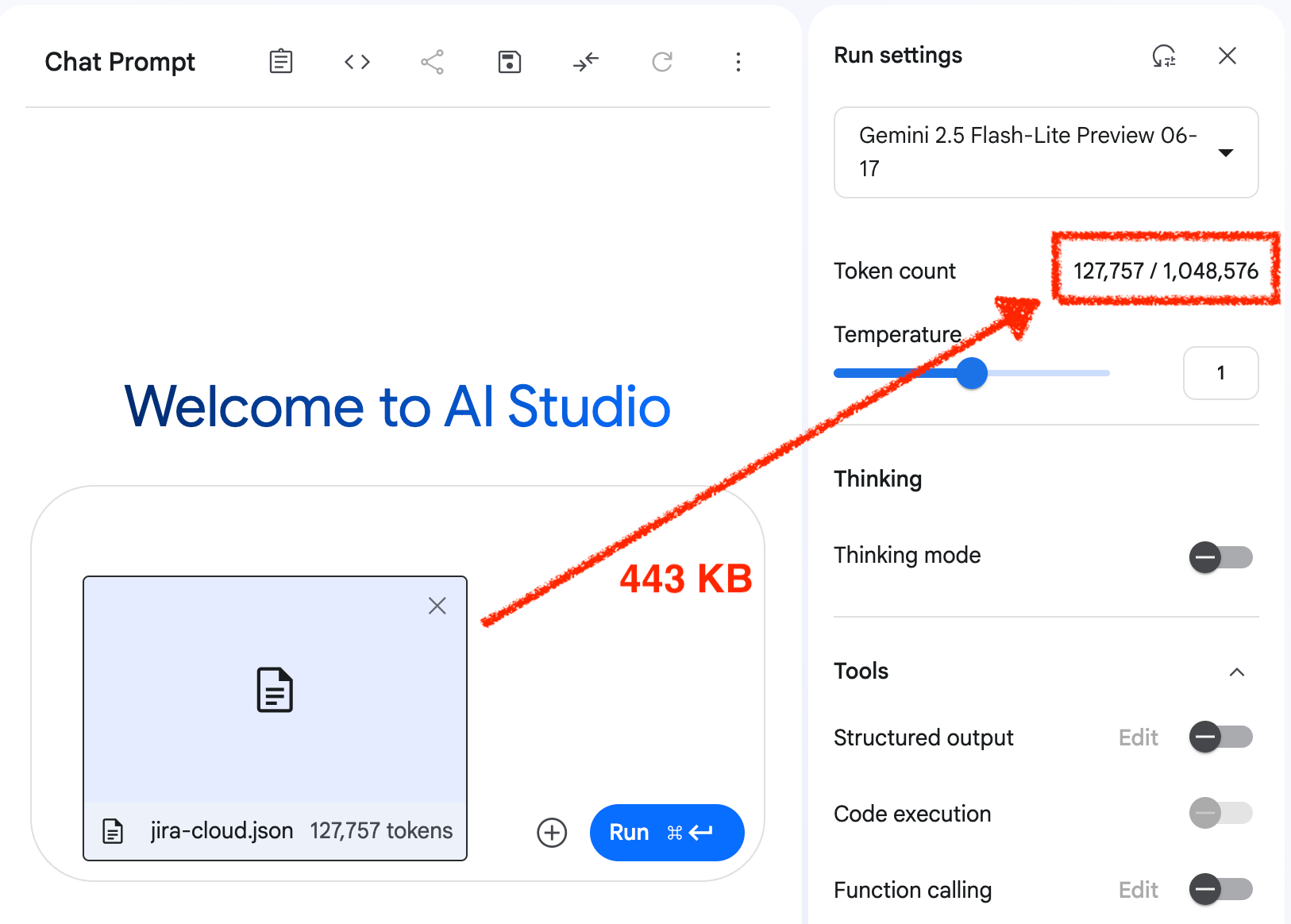Open the Gemini 2.5 Flash-Lite model dropdown
Image resolution: width=1291 pixels, height=924 pixels.
pos(1046,152)
